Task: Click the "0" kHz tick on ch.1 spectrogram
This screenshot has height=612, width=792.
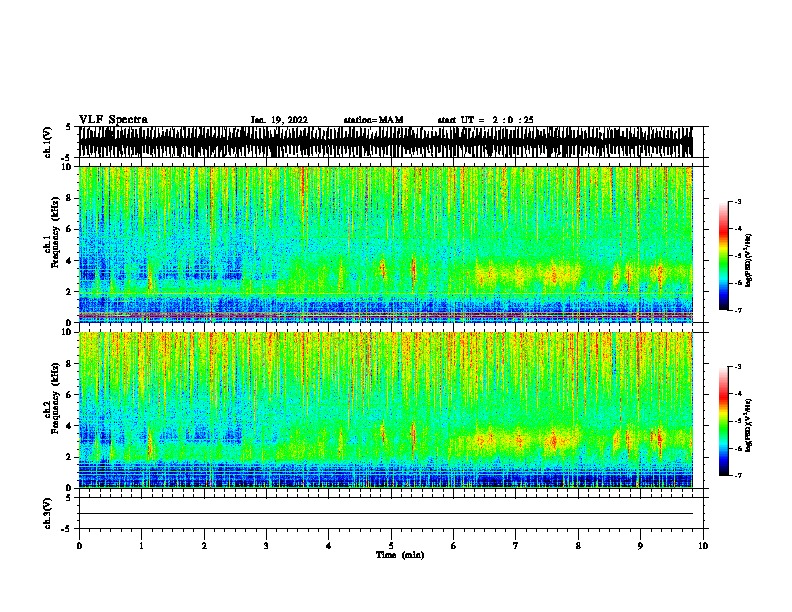Action: tap(71, 322)
